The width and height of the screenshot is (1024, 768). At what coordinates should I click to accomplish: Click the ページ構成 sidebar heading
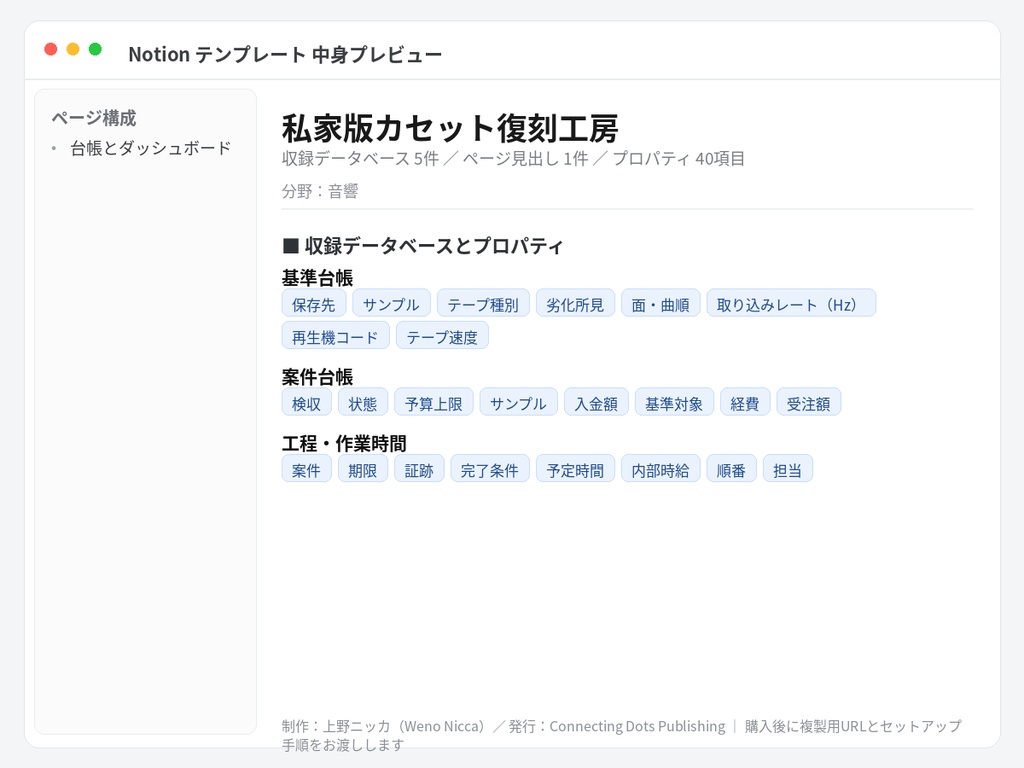pyautogui.click(x=94, y=118)
